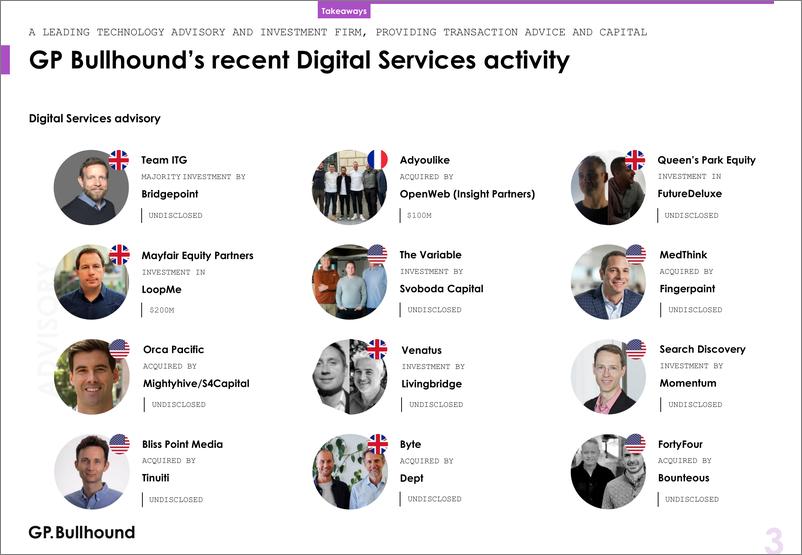Click the US flag beside Bliss Point Media

coord(120,444)
